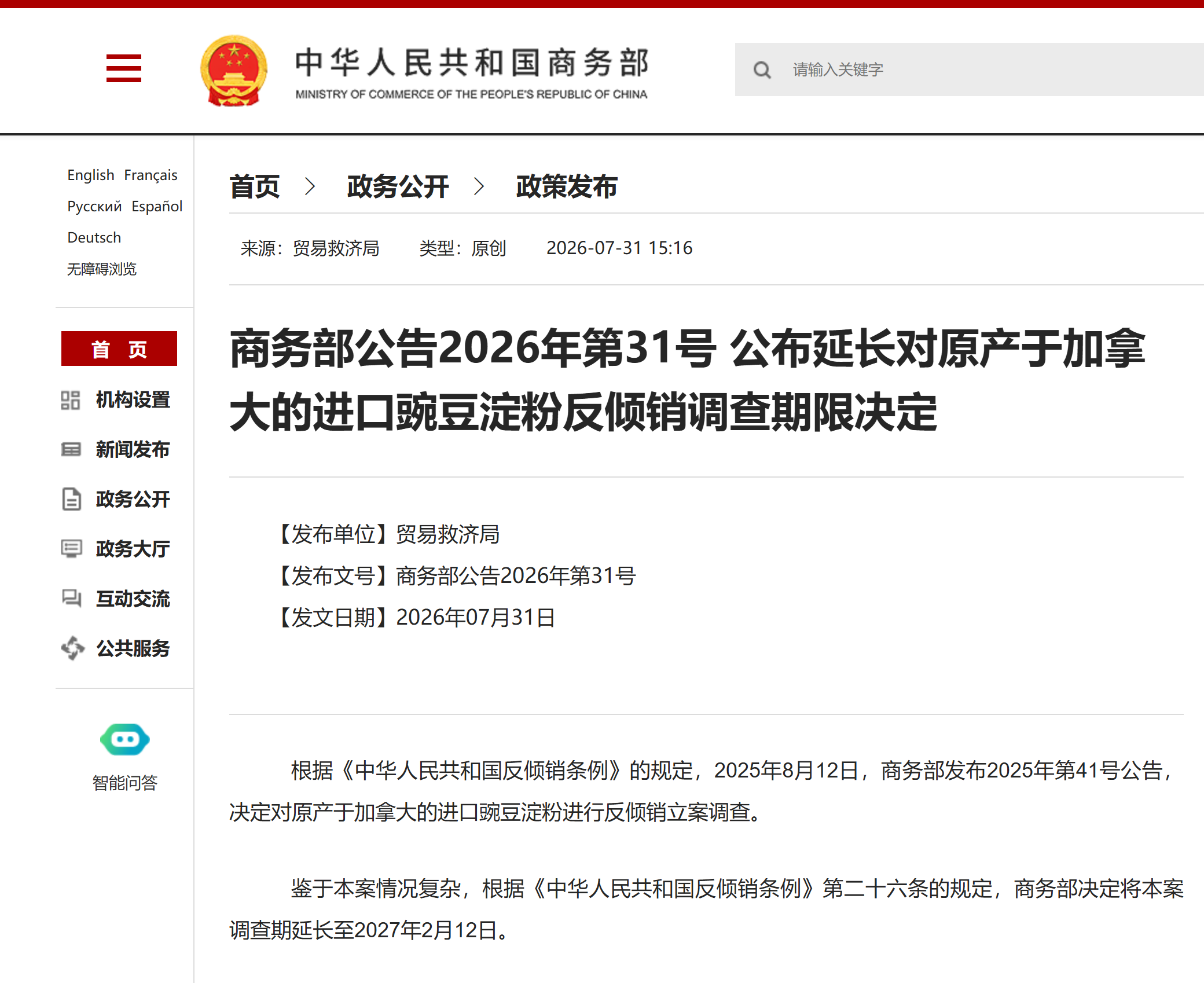The width and height of the screenshot is (1204, 983).
Task: Click breadcrumb chevron after 首页
Action: (310, 186)
